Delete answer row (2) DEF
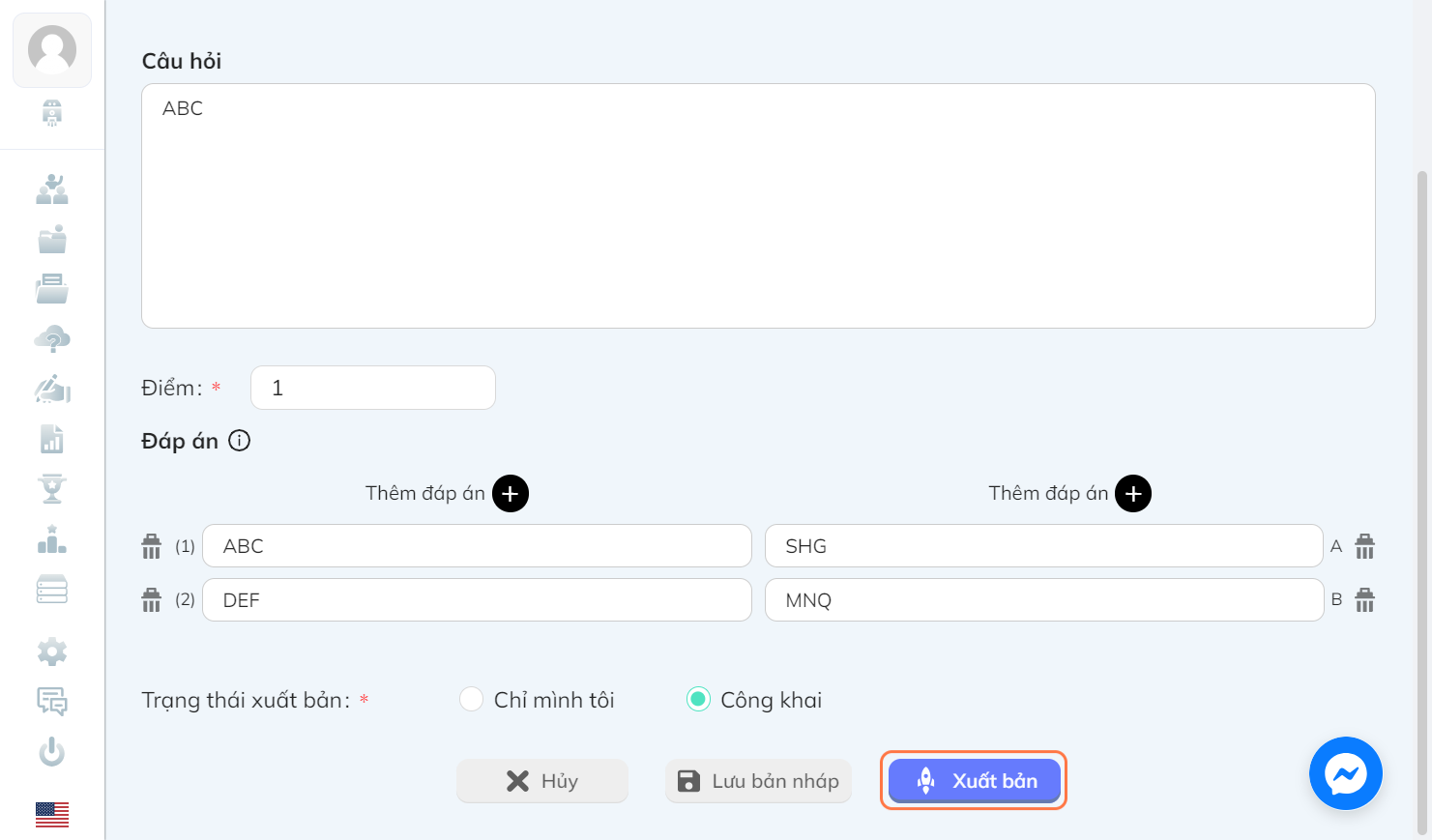 point(152,600)
